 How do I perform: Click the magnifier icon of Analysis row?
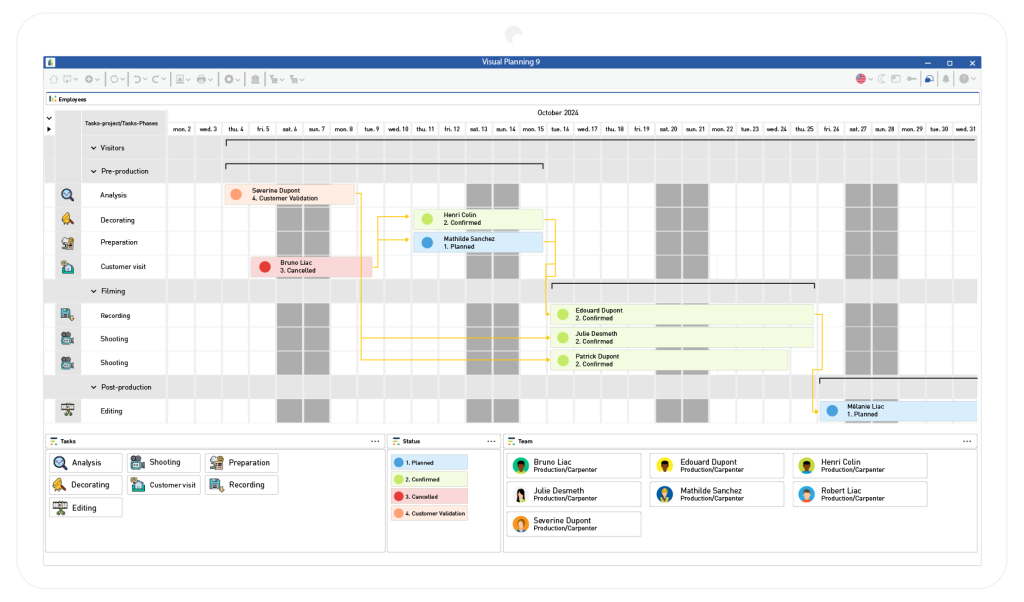coord(67,195)
